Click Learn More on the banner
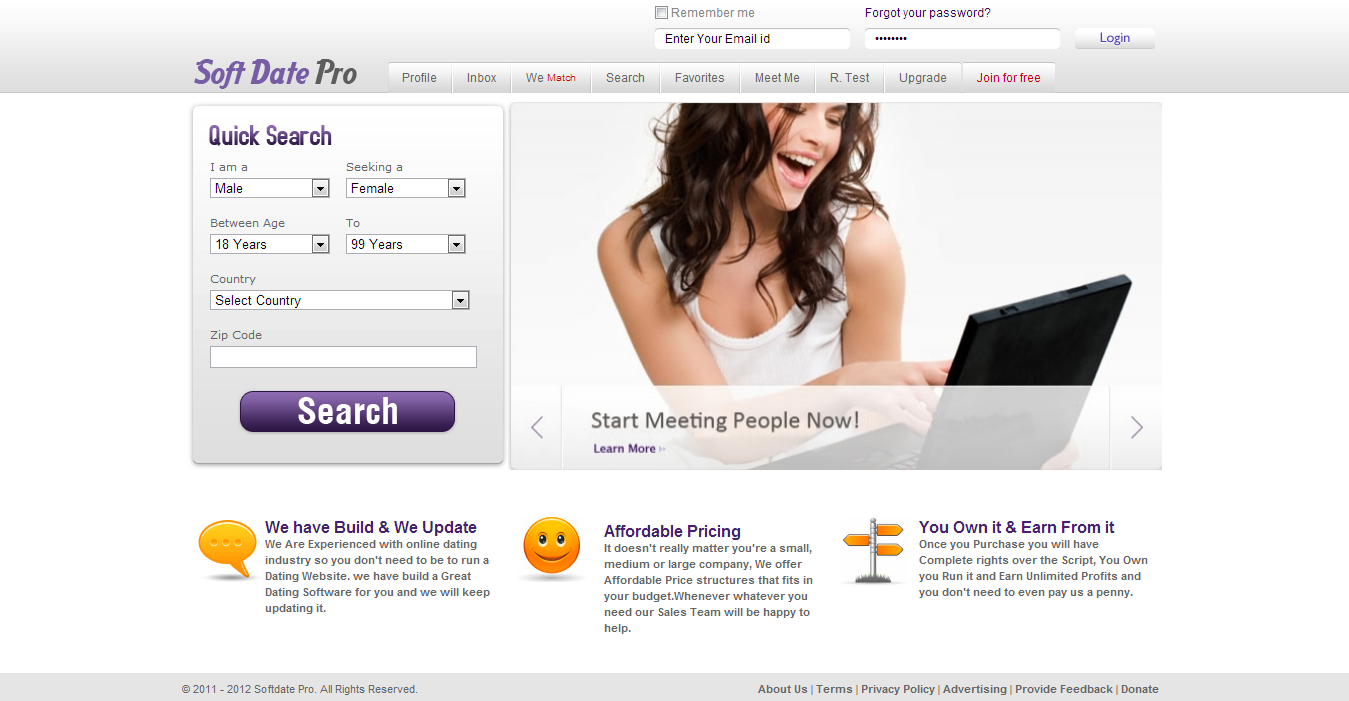The image size is (1349, 701). [x=622, y=448]
